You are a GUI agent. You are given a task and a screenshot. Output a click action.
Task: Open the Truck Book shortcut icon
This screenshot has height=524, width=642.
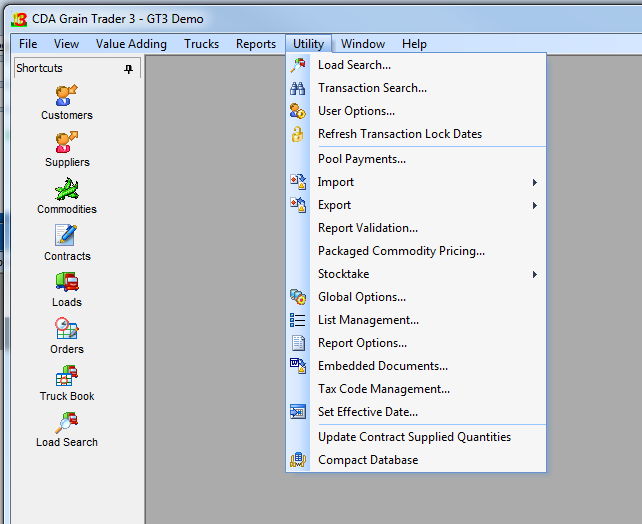click(67, 376)
